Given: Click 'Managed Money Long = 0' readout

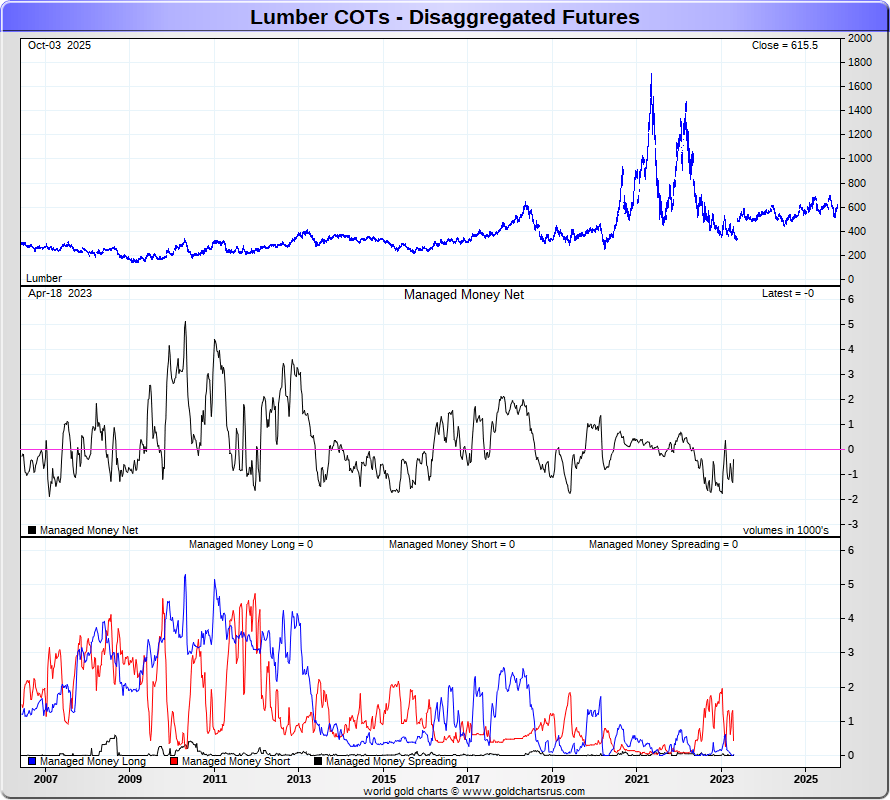Looking at the screenshot, I should tap(251, 544).
